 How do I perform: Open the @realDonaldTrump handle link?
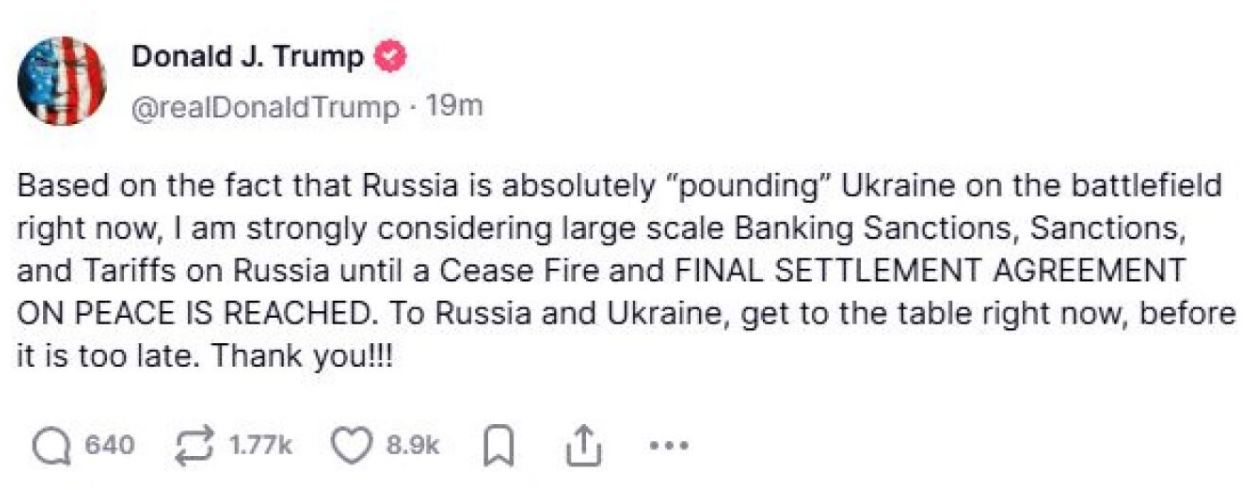click(x=265, y=108)
